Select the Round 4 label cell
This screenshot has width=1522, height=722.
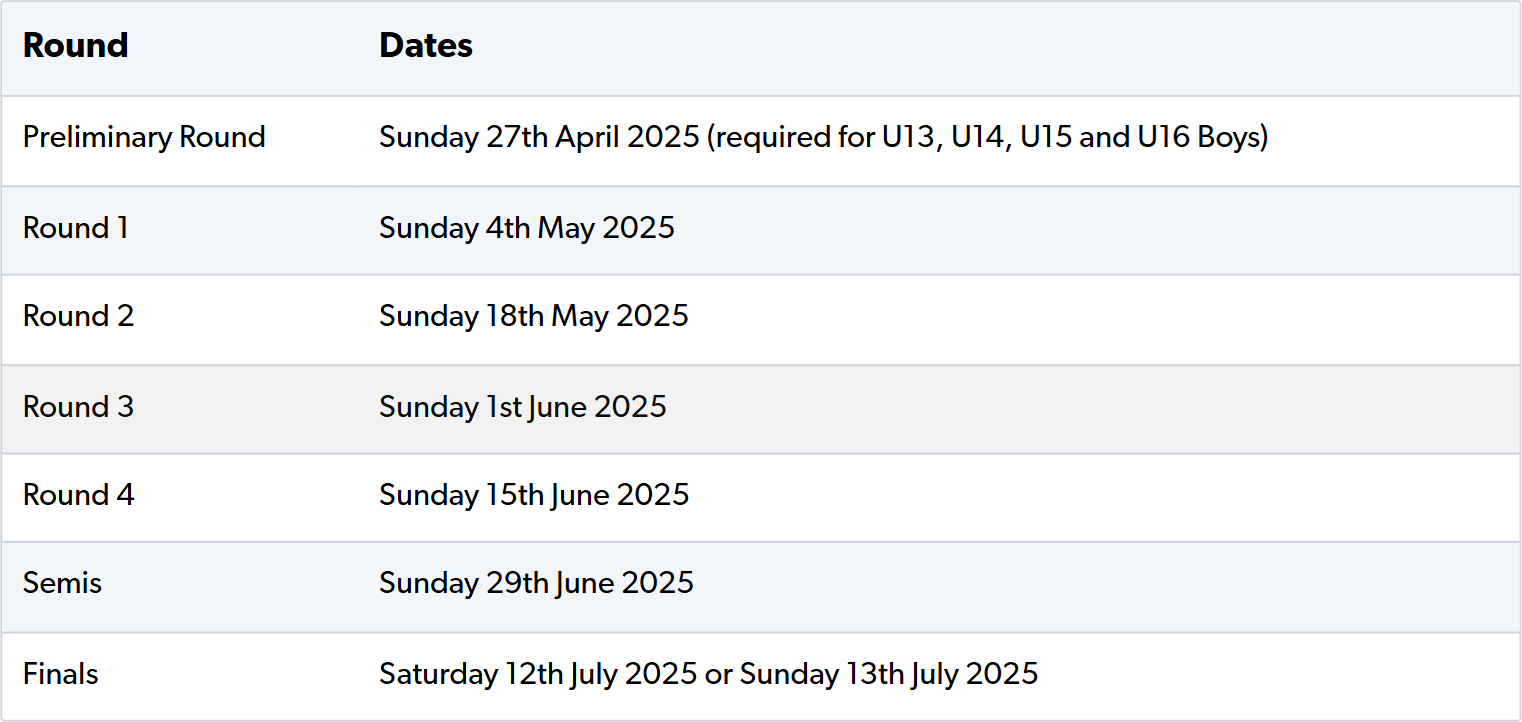coord(78,495)
